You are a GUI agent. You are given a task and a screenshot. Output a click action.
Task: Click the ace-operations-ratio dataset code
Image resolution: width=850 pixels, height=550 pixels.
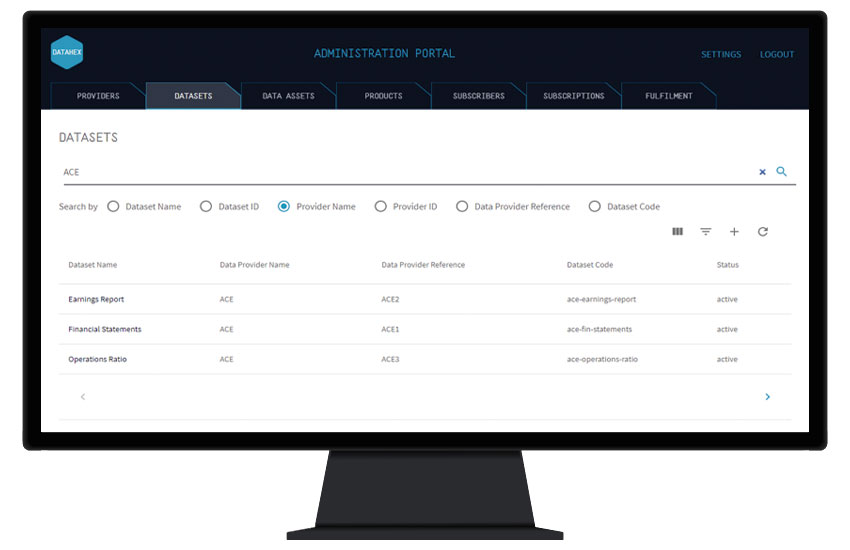pos(602,359)
